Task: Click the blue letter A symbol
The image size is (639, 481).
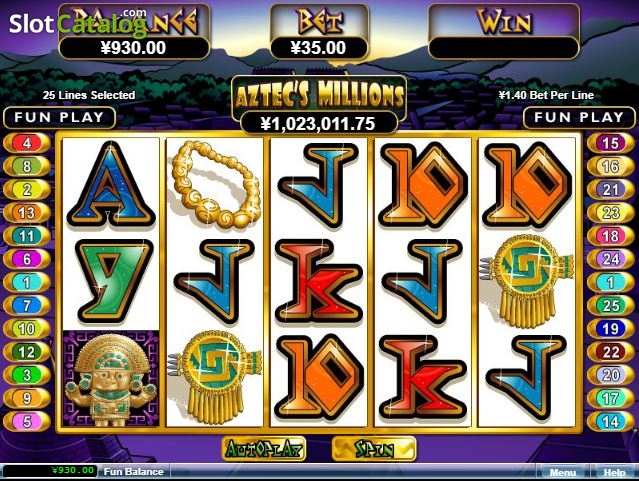Action: [111, 185]
